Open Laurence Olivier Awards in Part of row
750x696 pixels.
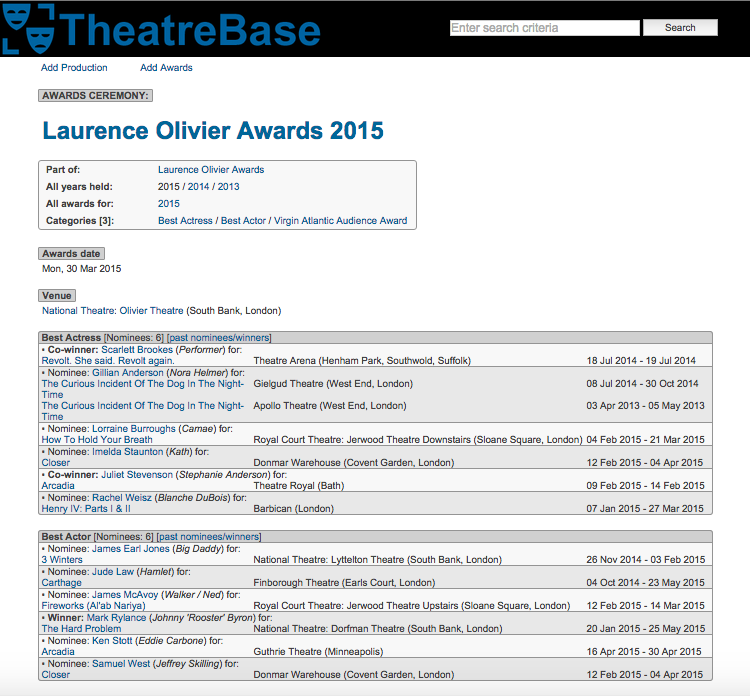tap(211, 169)
